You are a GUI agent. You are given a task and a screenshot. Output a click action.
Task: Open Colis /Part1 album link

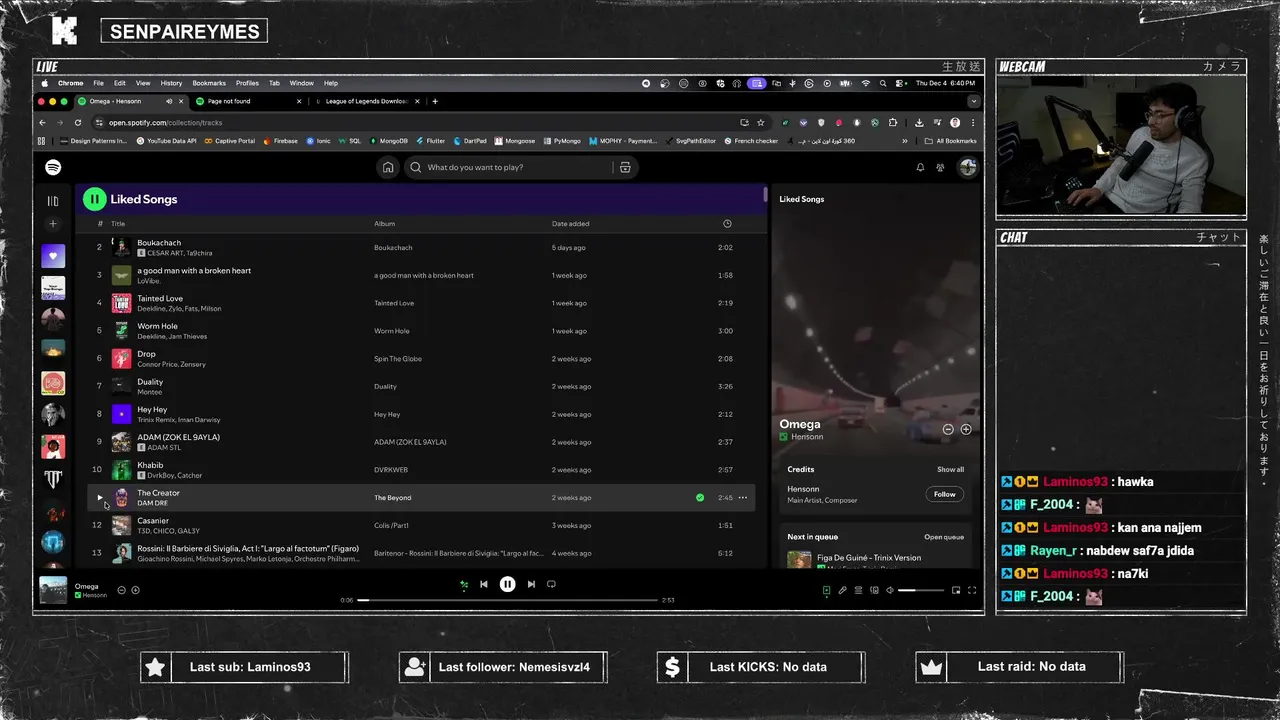[391, 526]
